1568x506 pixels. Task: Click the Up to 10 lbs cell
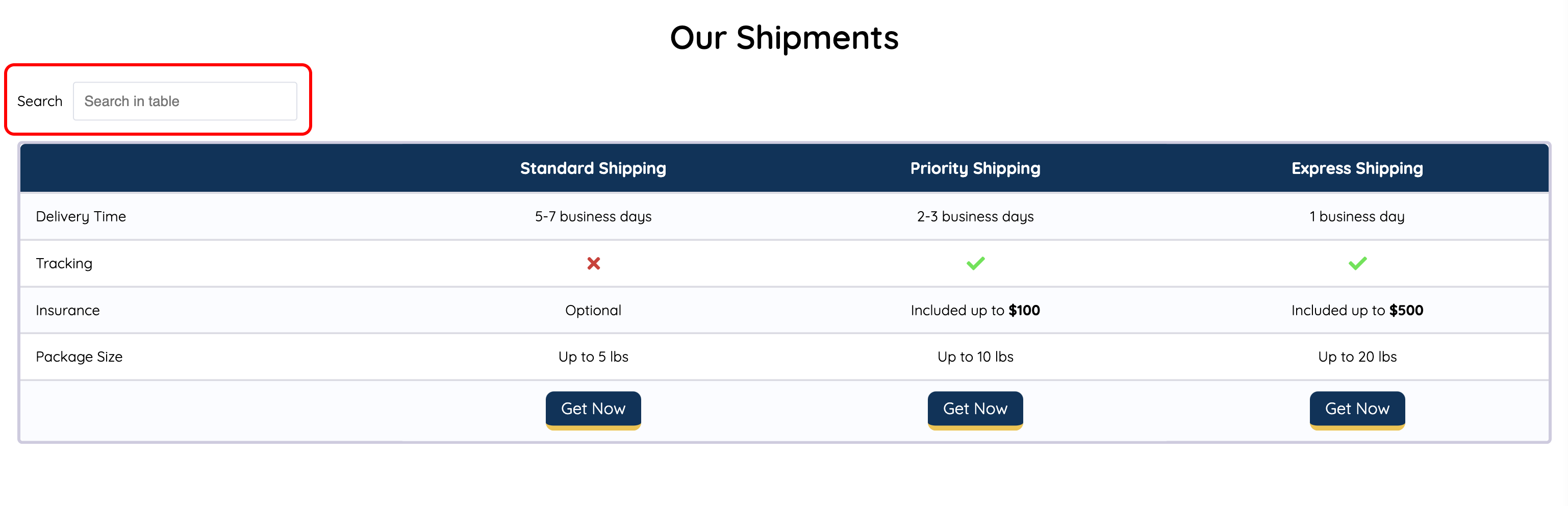(975, 356)
